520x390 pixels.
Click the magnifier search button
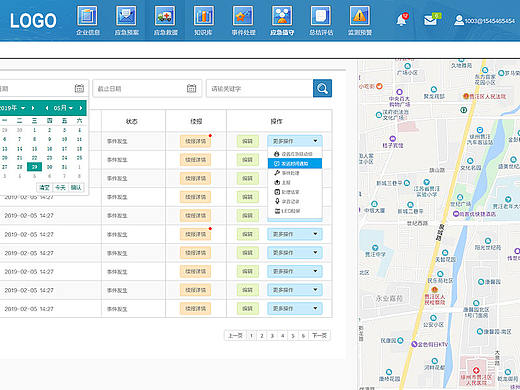pos(322,88)
